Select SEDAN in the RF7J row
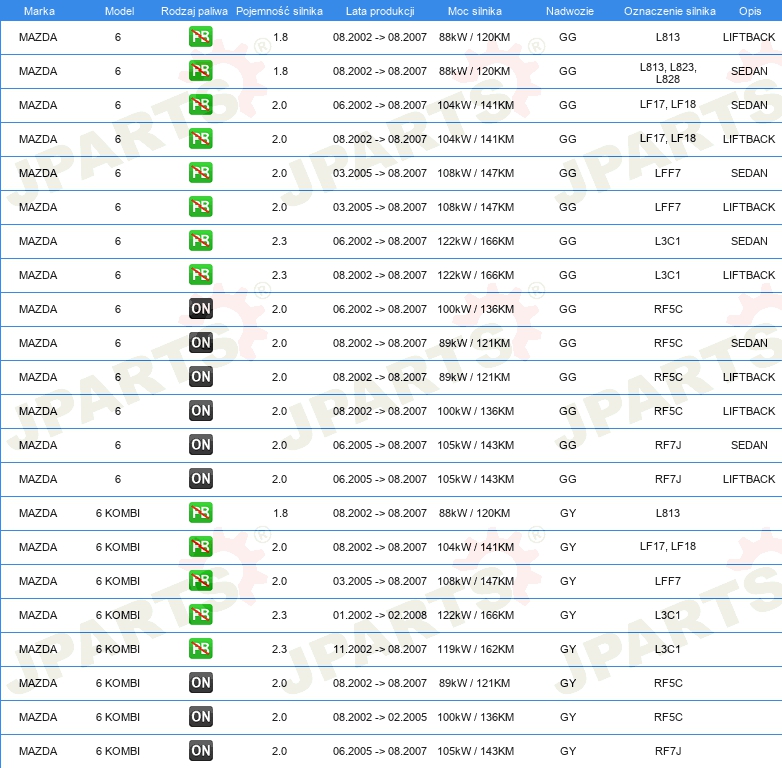 click(749, 445)
